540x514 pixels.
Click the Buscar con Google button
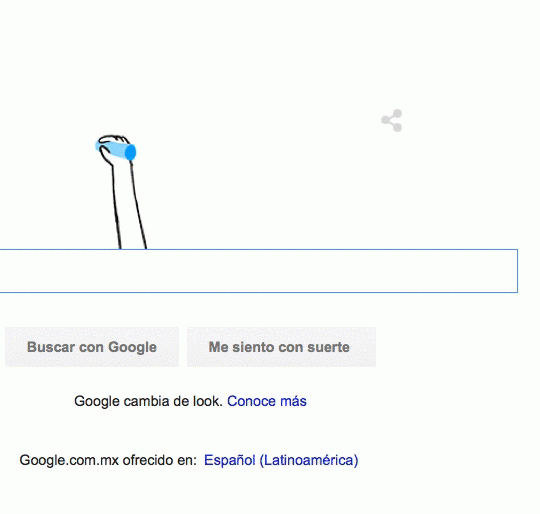tap(92, 347)
